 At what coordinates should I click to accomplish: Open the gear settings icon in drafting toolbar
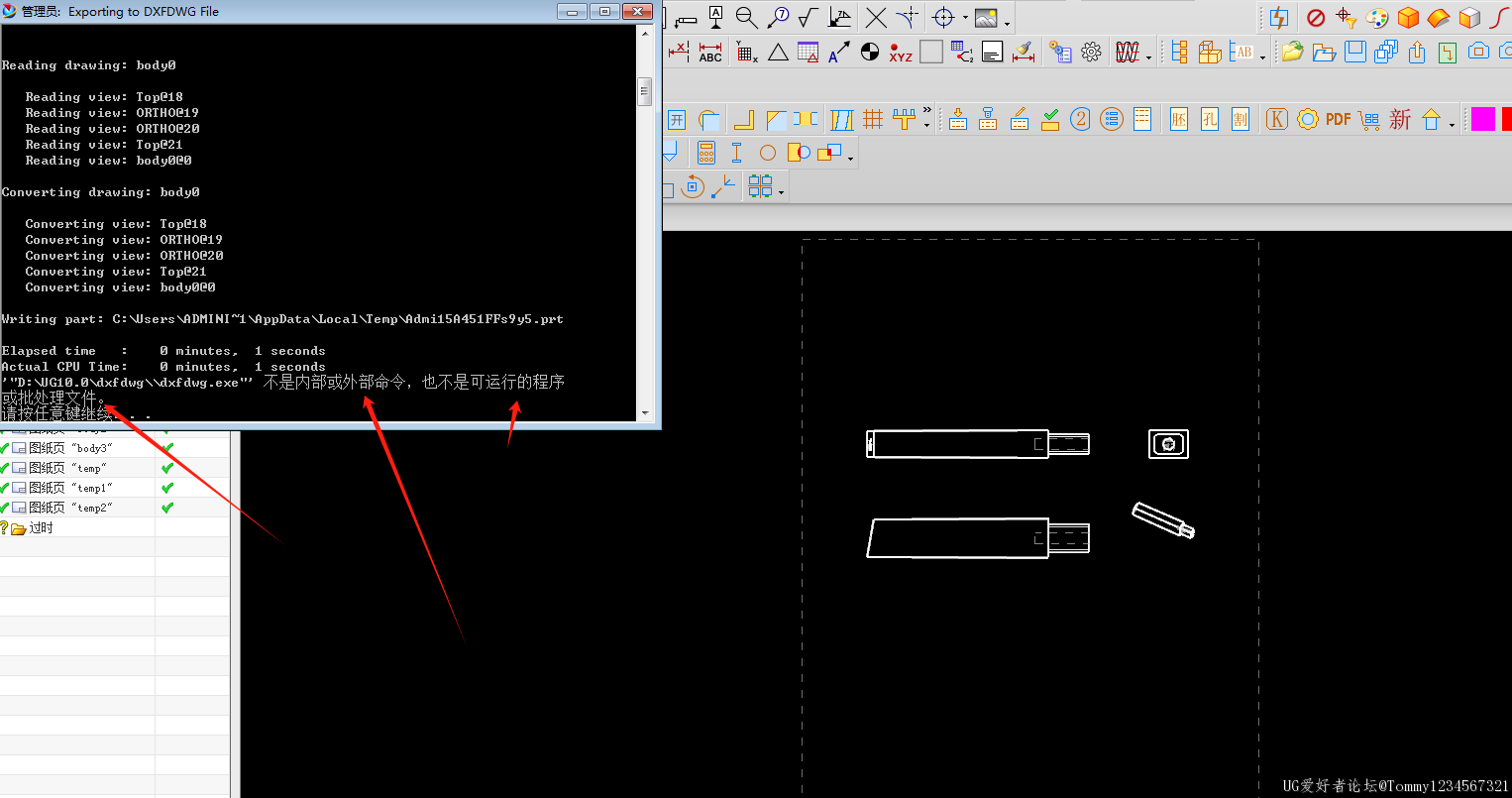pyautogui.click(x=1092, y=52)
